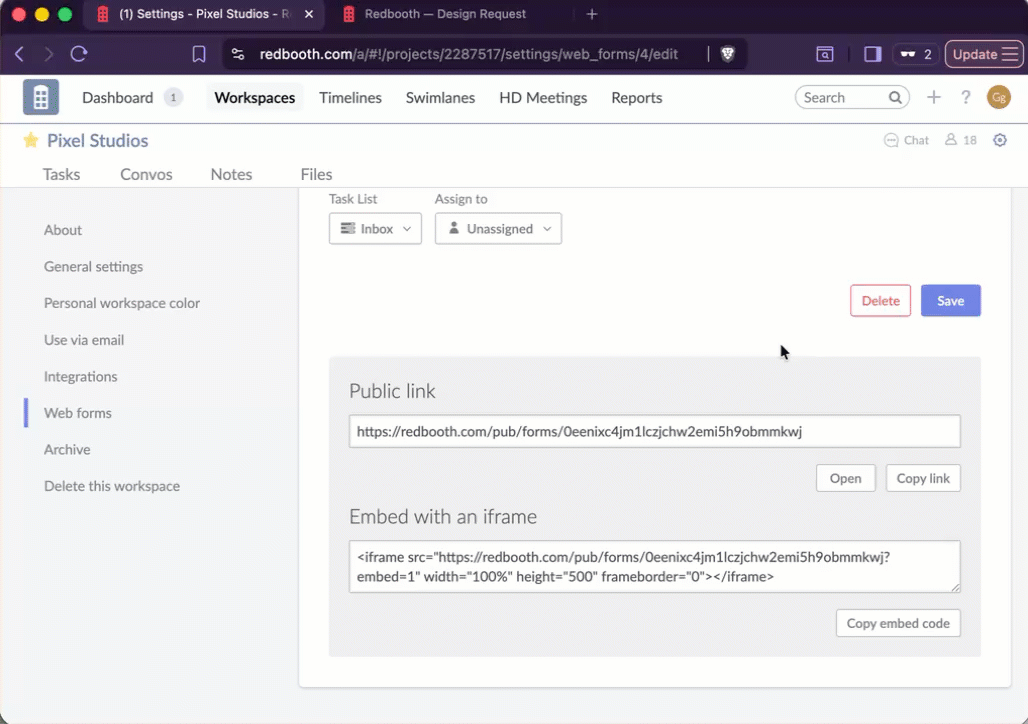Viewport: 1028px width, 724px height.
Task: Go to Timelines
Action: [350, 98]
